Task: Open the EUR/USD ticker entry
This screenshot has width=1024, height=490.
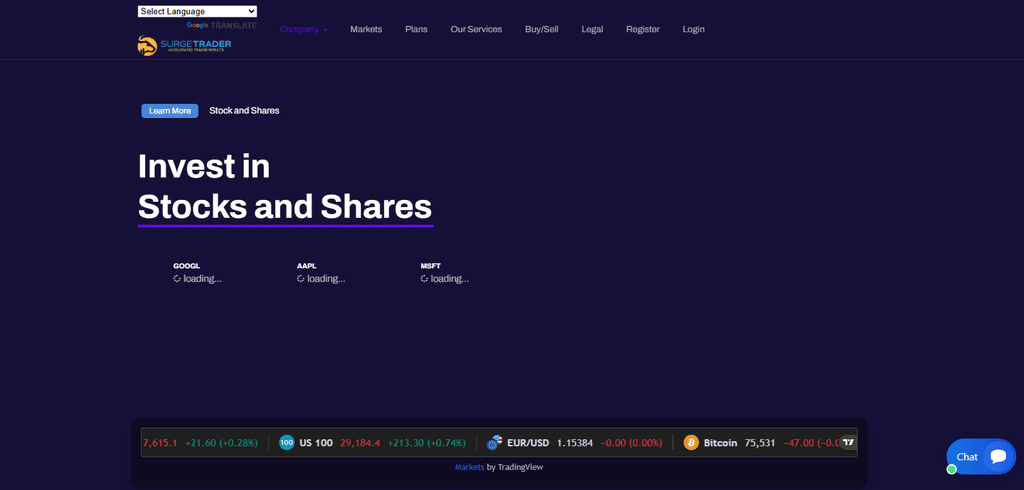Action: click(x=574, y=443)
